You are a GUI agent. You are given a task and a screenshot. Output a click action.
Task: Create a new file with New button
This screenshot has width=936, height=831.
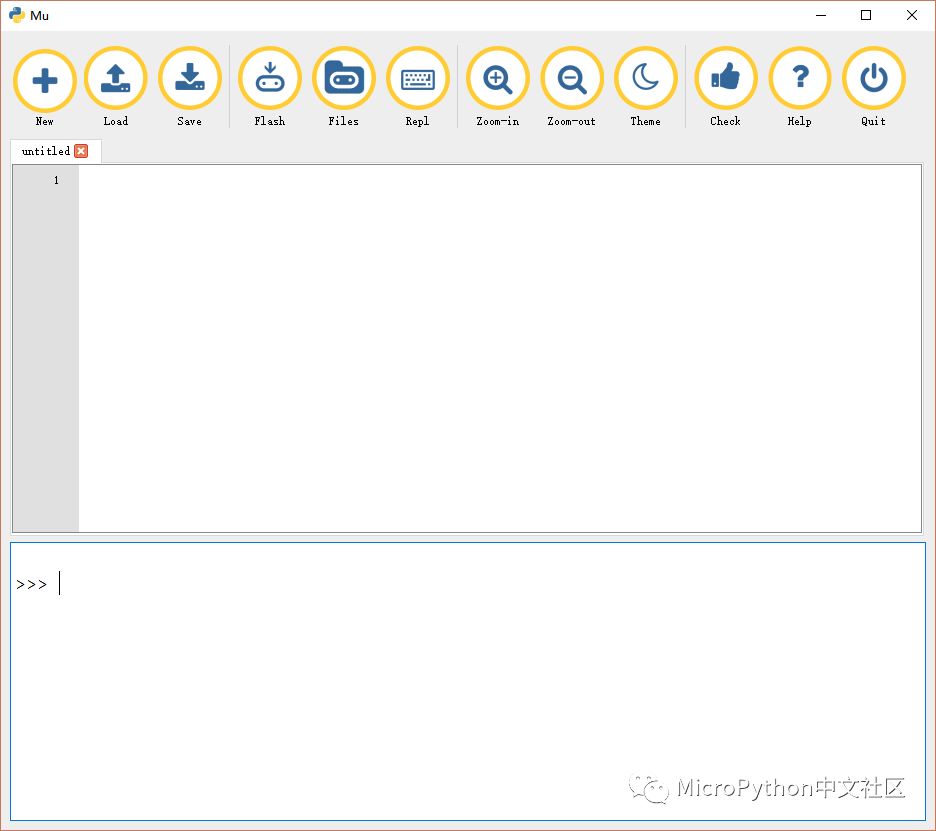point(45,81)
